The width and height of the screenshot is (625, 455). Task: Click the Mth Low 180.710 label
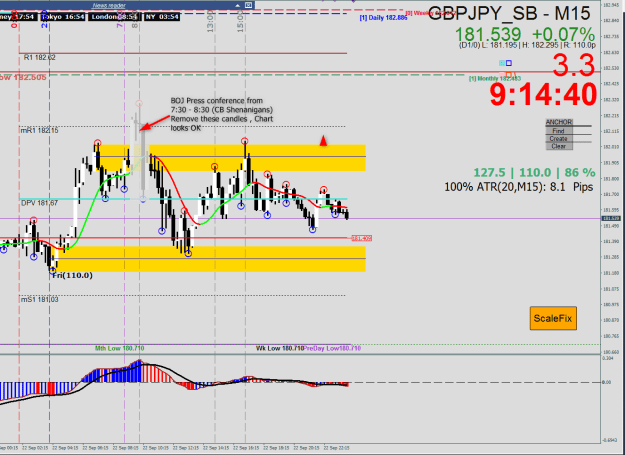coord(120,348)
